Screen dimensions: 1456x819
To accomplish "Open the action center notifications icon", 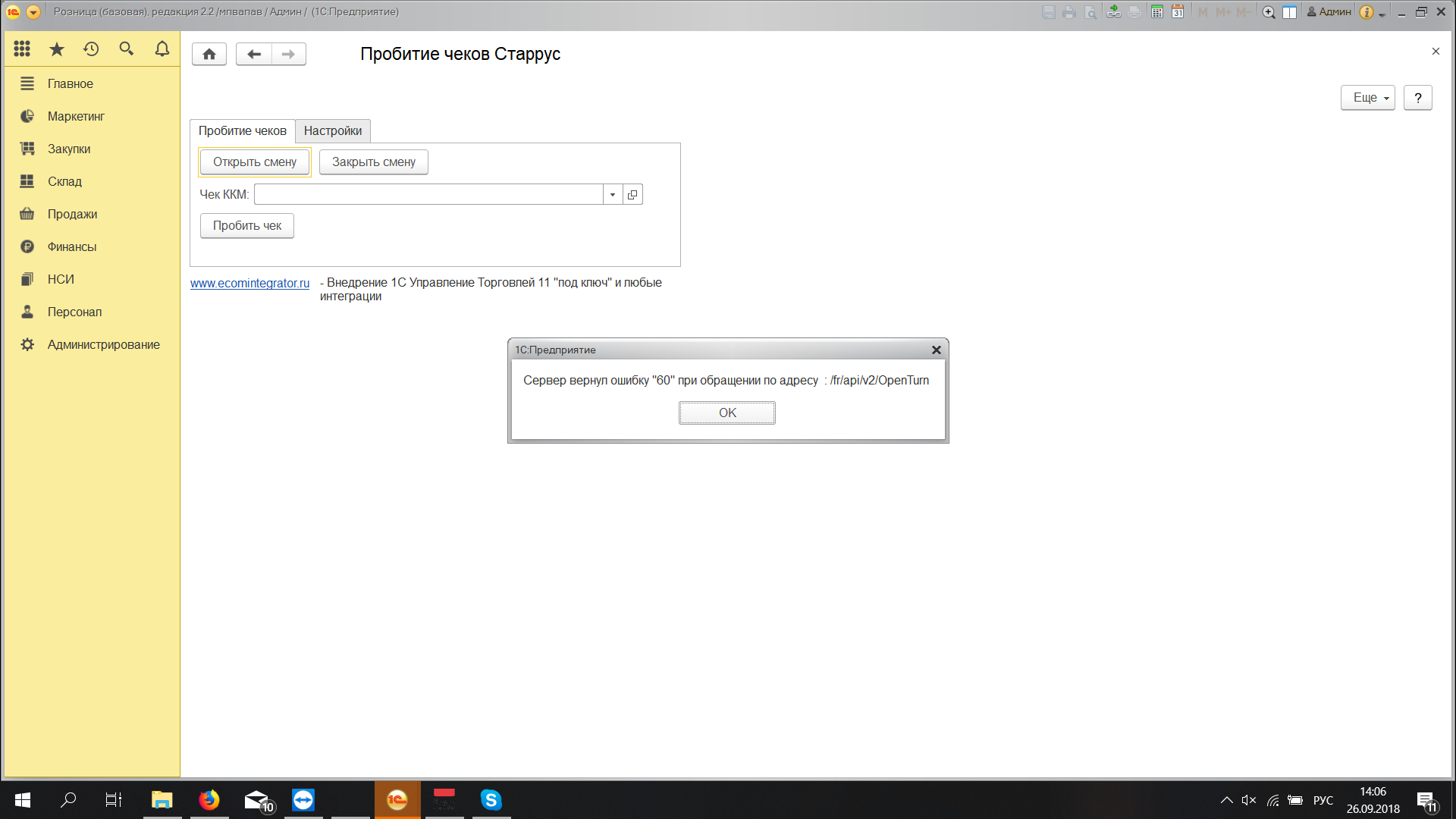I will click(1426, 801).
